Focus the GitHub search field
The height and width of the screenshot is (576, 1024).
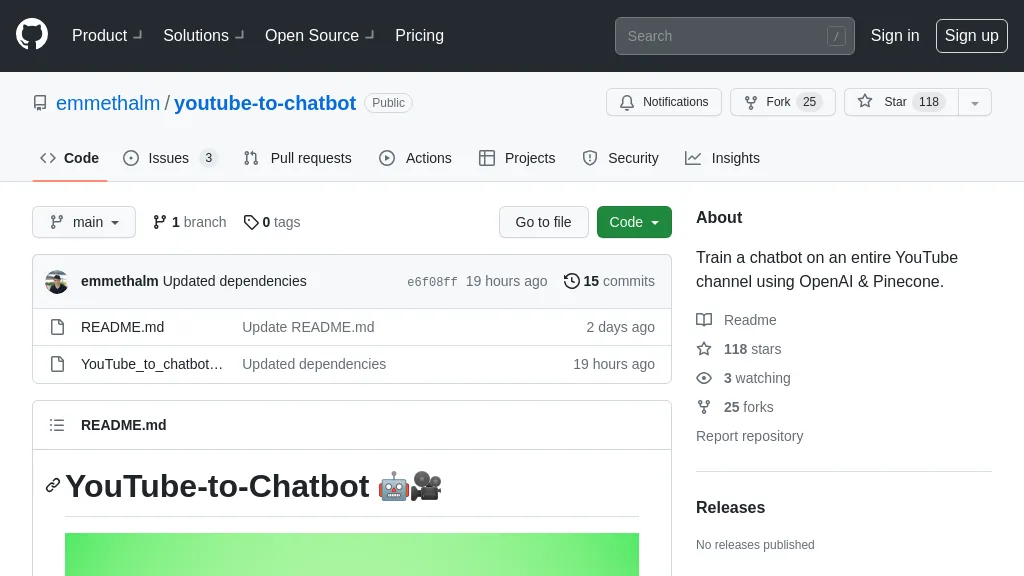click(734, 36)
